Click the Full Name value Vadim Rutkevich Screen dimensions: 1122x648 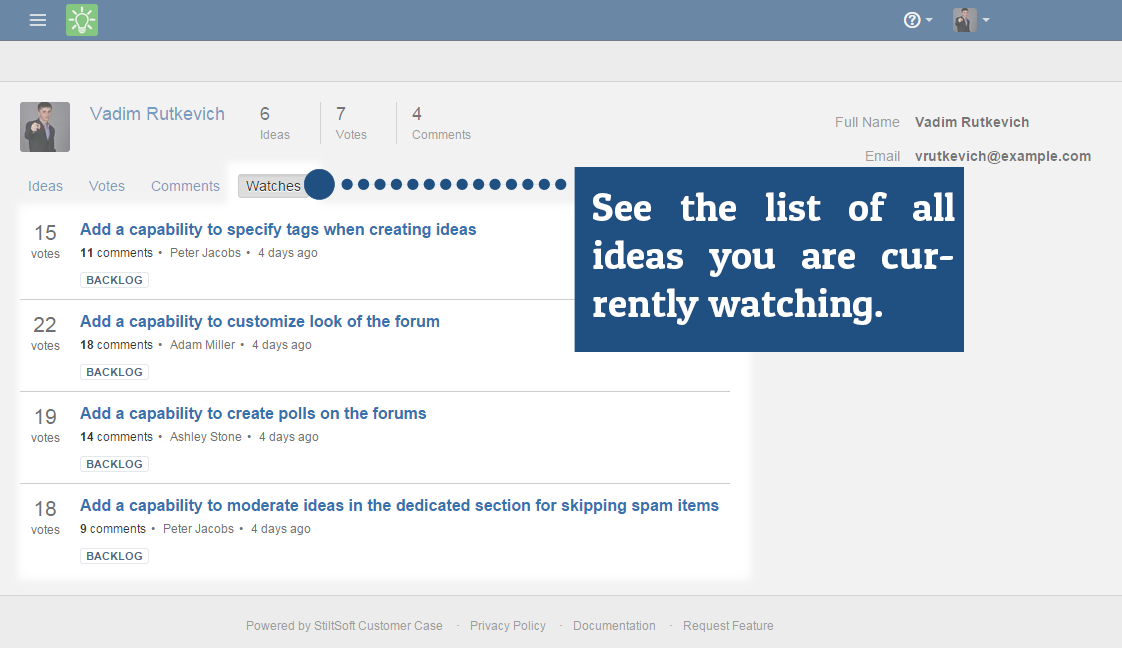(x=972, y=122)
